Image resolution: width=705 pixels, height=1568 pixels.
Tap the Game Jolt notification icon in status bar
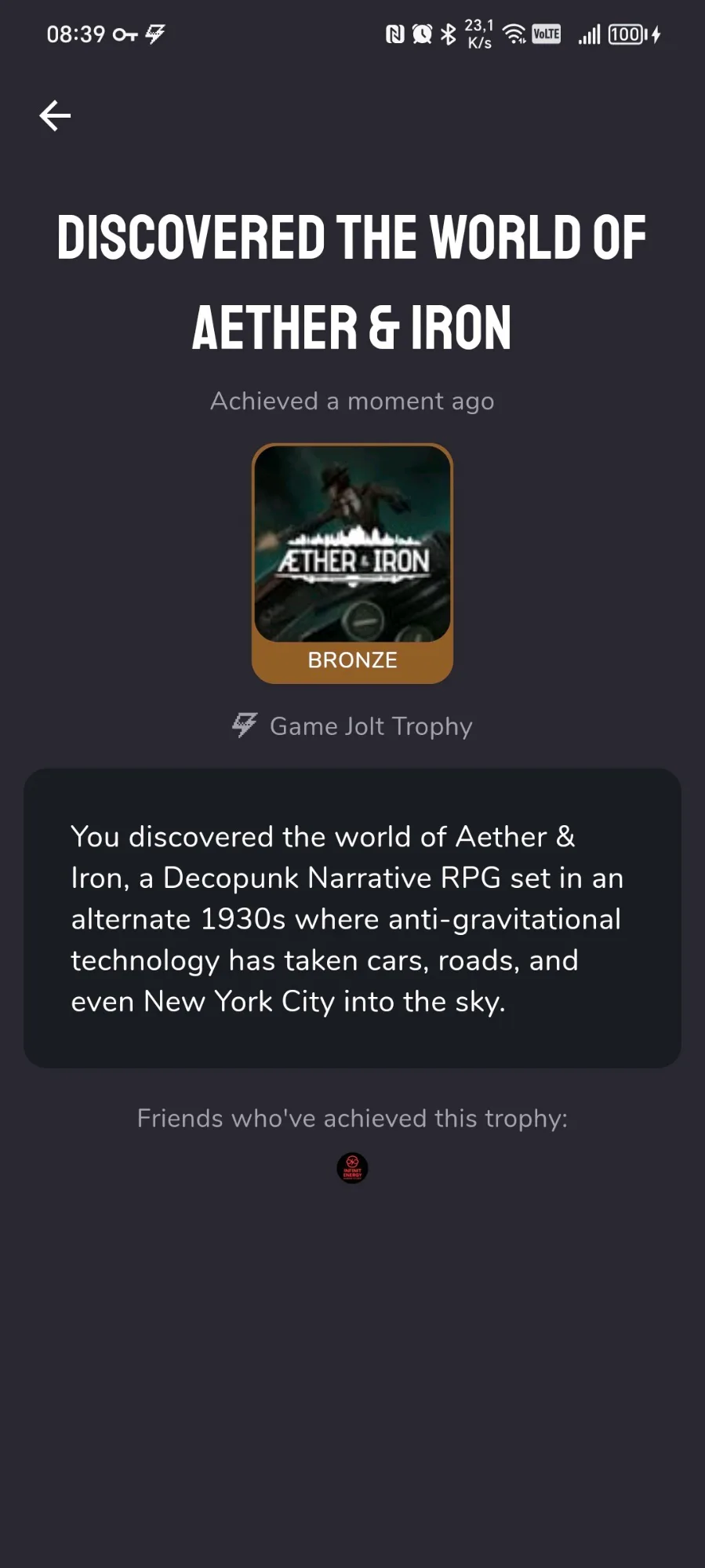coord(155,34)
